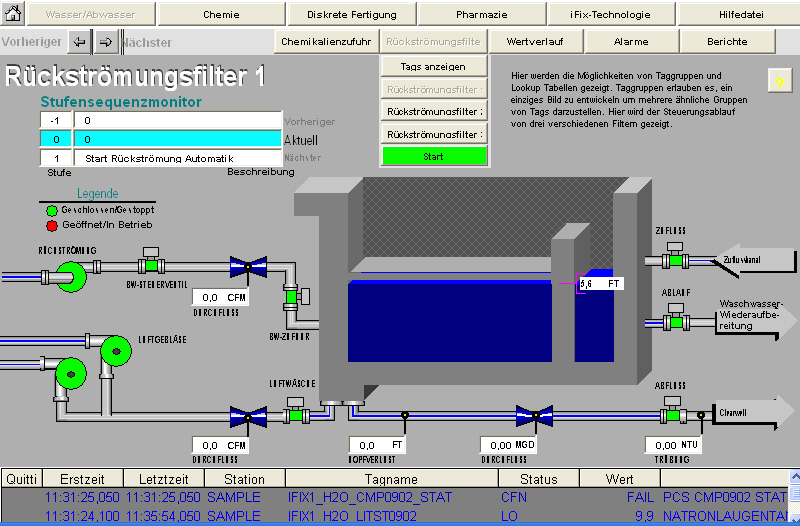Click the yellow question mark help icon
The height and width of the screenshot is (526, 800).
(779, 82)
